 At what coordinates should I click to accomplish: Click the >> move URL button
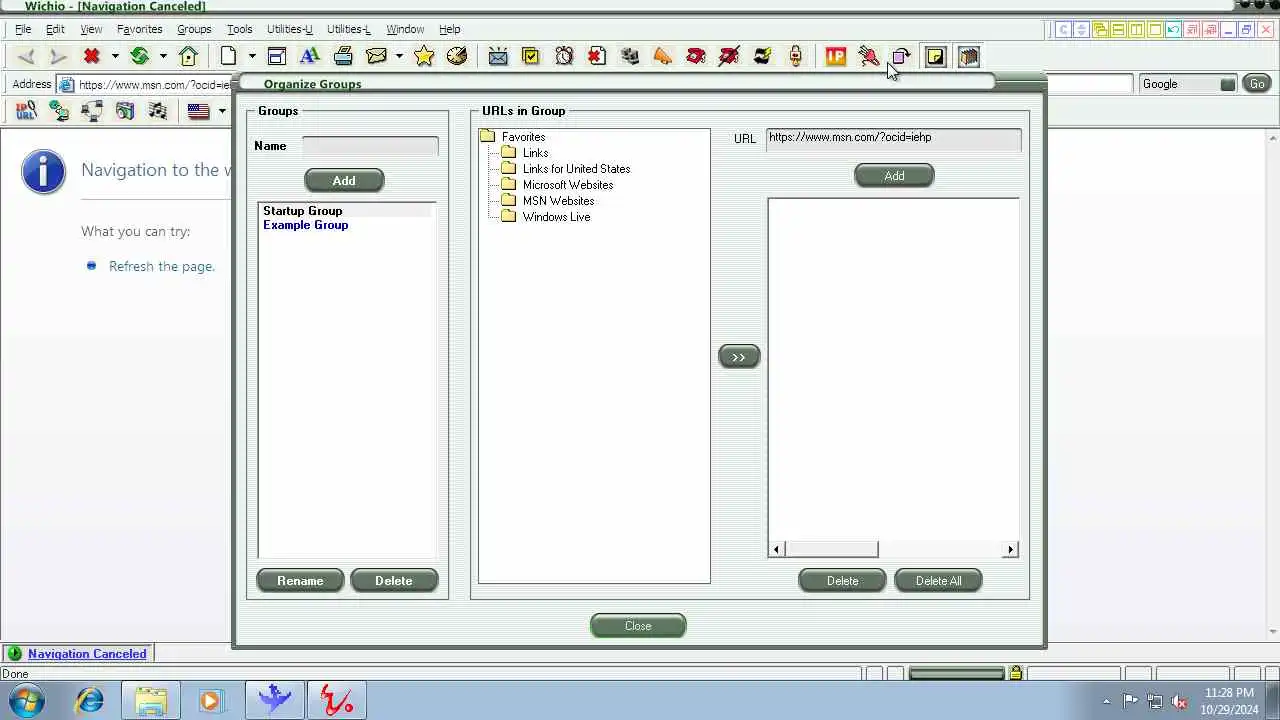click(739, 357)
